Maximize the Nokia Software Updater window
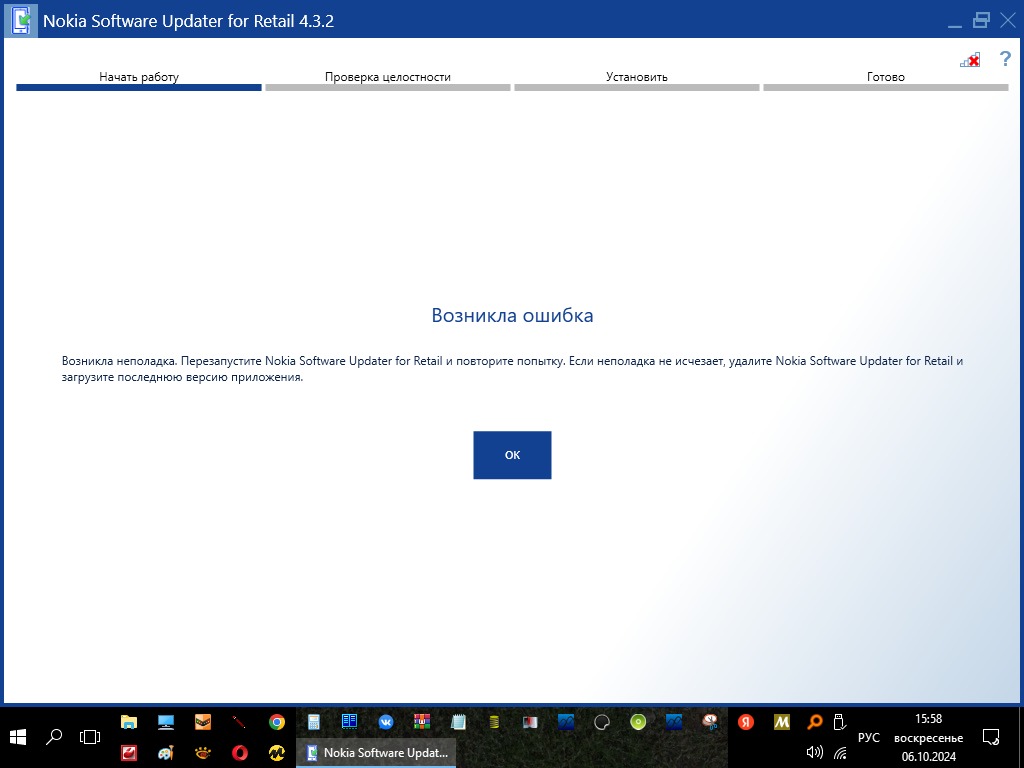 click(981, 20)
